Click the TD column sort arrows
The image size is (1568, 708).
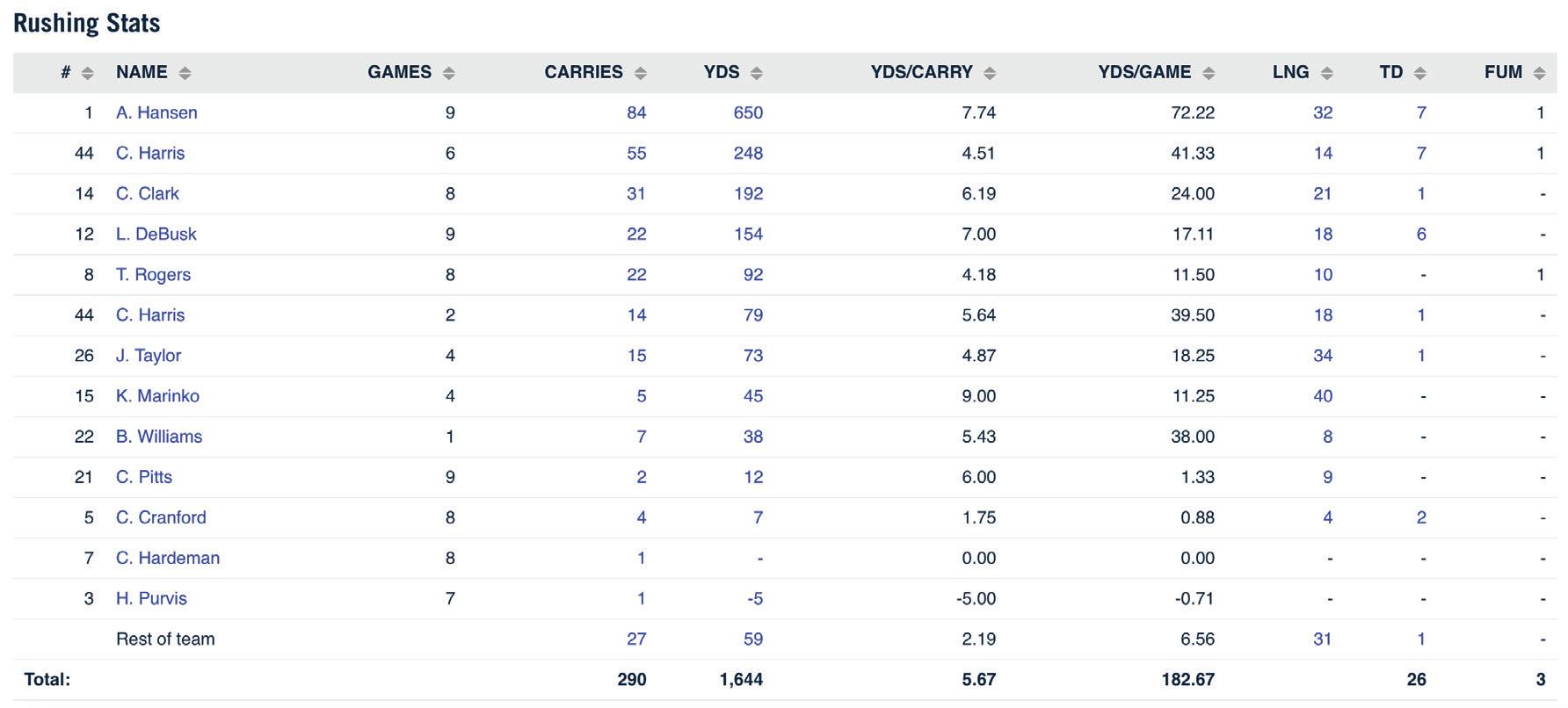[1420, 73]
